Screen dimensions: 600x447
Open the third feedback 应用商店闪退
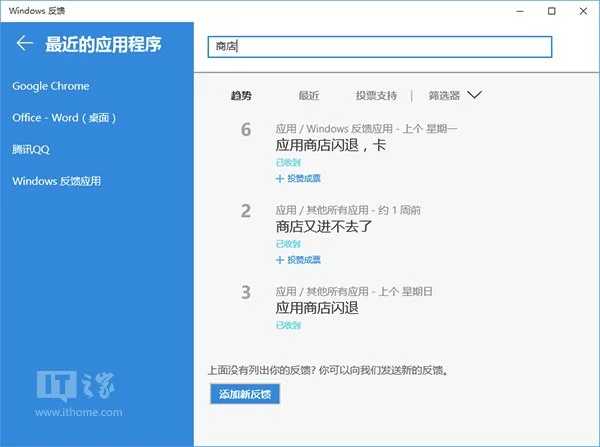point(317,308)
